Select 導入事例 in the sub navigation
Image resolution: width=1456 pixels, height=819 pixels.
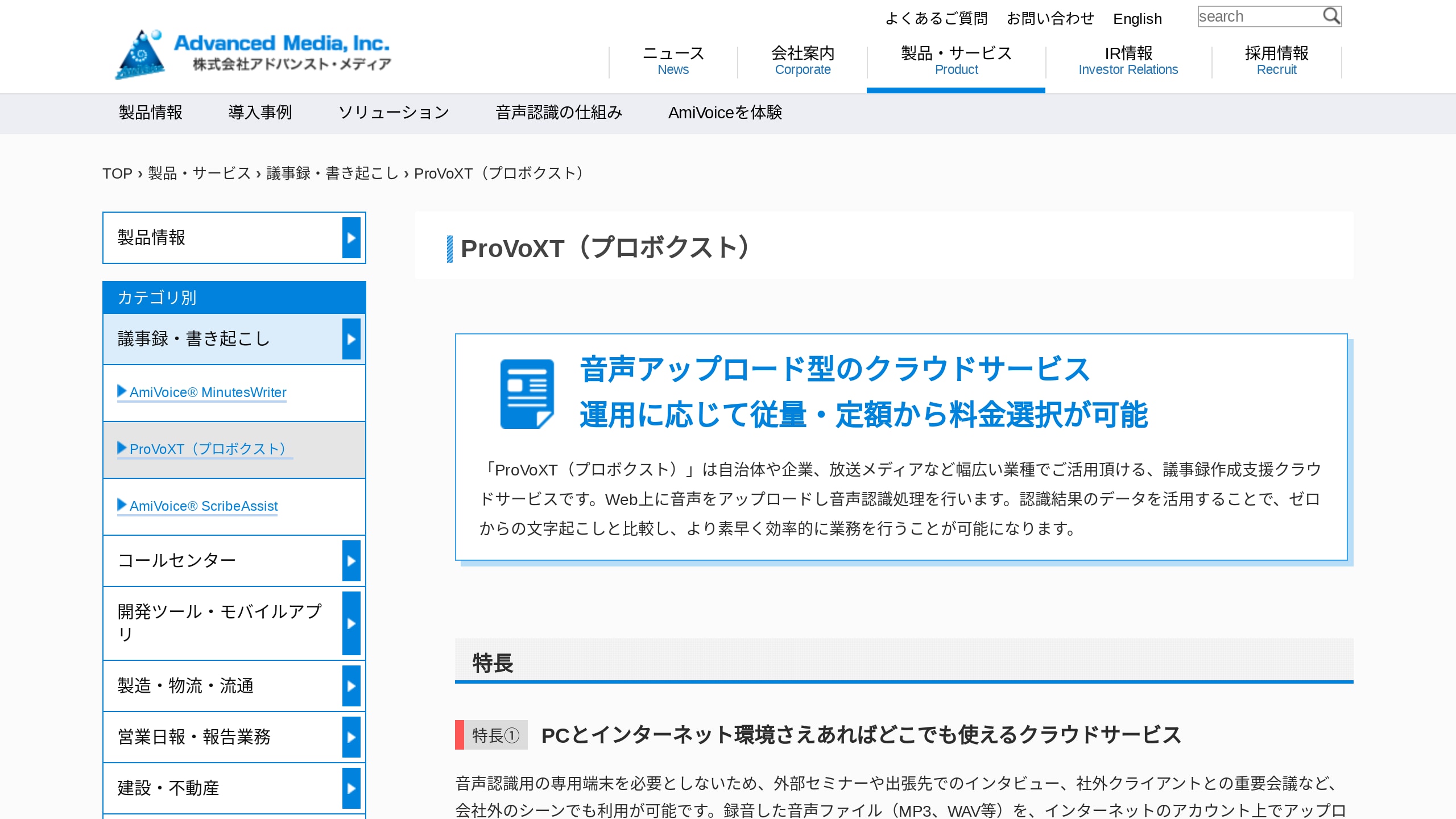(x=260, y=113)
